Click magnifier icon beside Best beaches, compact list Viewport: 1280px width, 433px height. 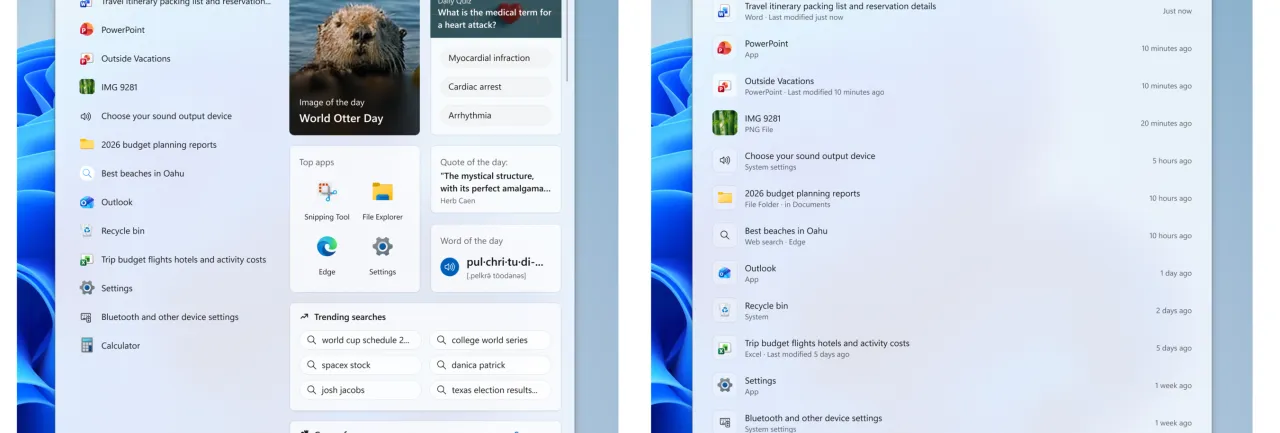pos(87,173)
